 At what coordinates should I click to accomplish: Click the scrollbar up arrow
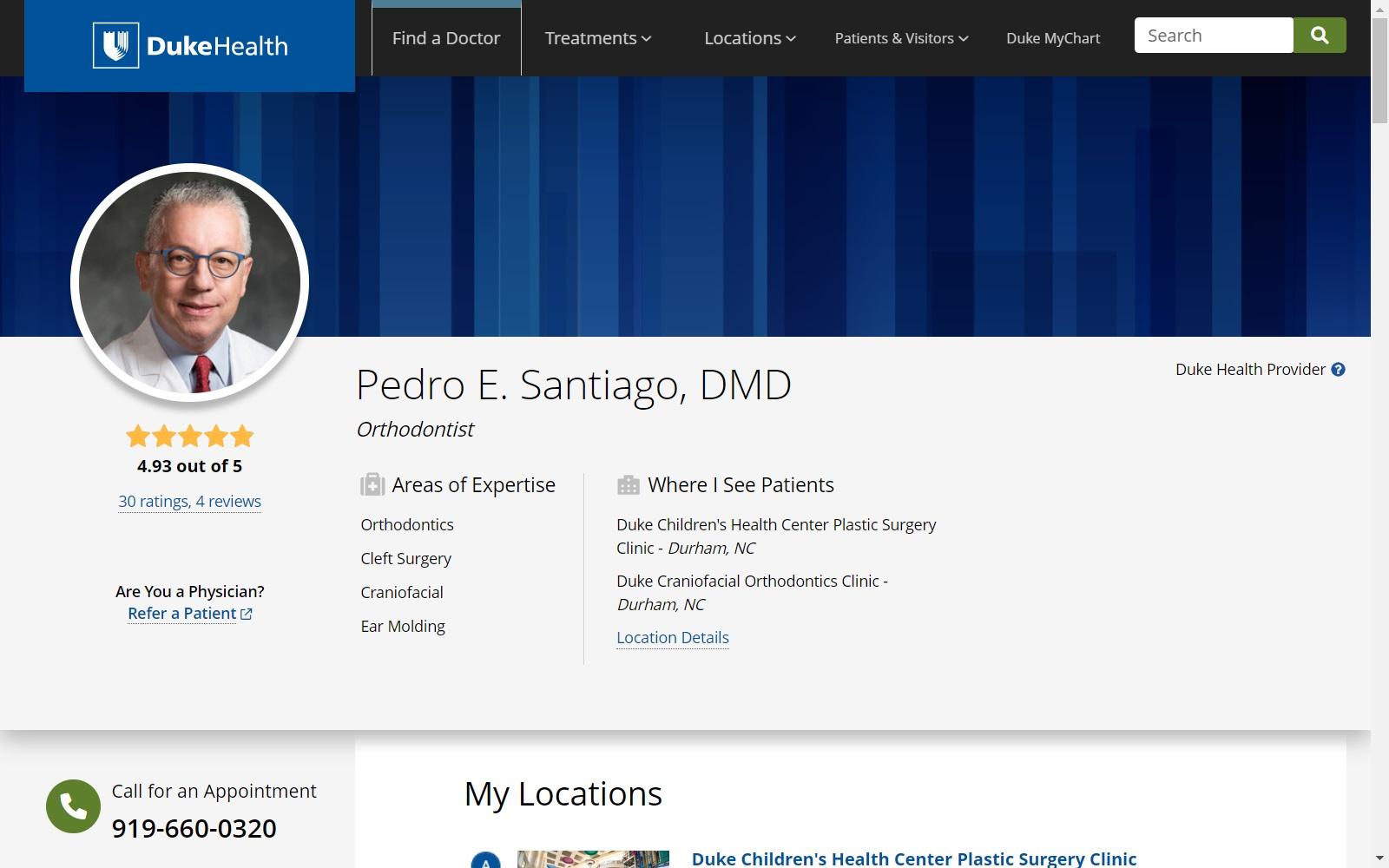click(x=1379, y=8)
